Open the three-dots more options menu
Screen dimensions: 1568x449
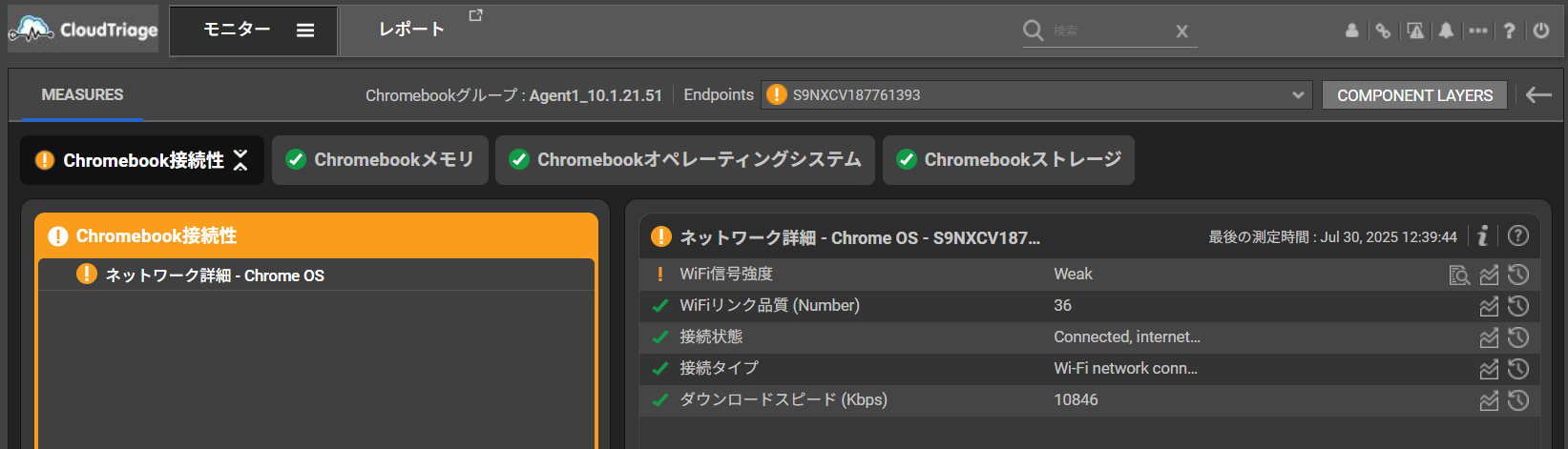click(x=1477, y=31)
